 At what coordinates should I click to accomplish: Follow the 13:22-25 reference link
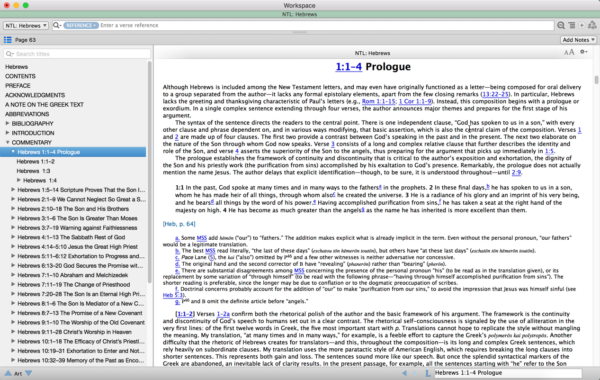pyautogui.click(x=495, y=94)
